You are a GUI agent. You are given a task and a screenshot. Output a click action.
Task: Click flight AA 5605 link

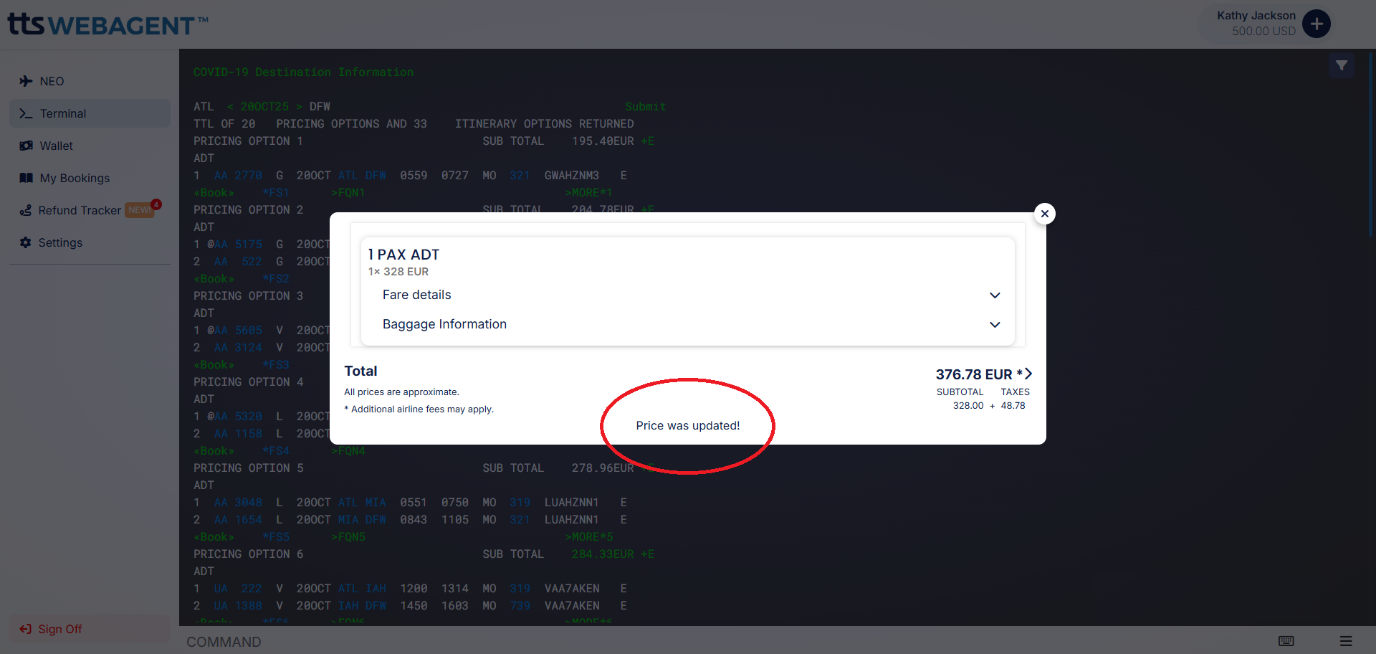(237, 330)
